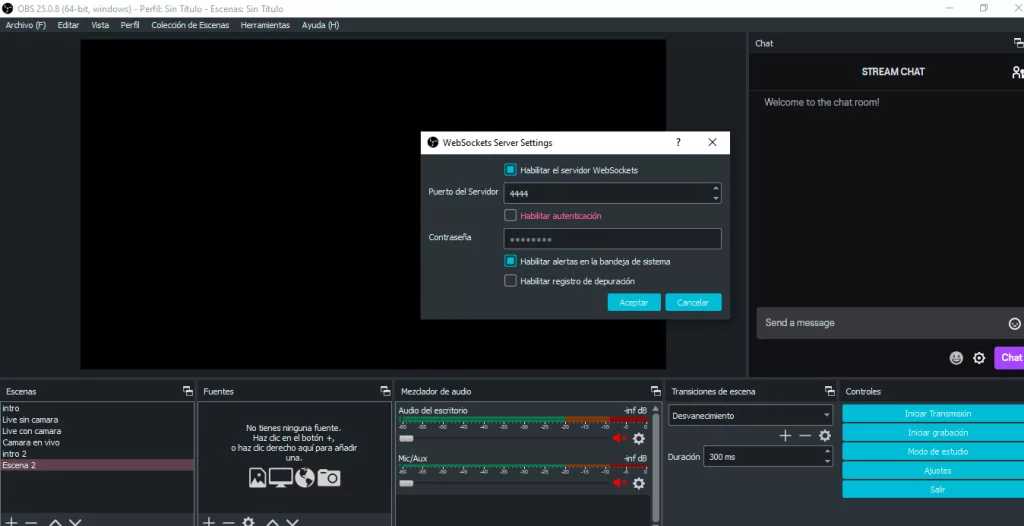This screenshot has width=1024, height=526.
Task: Click the image source icon in Fuentes
Action: point(257,478)
